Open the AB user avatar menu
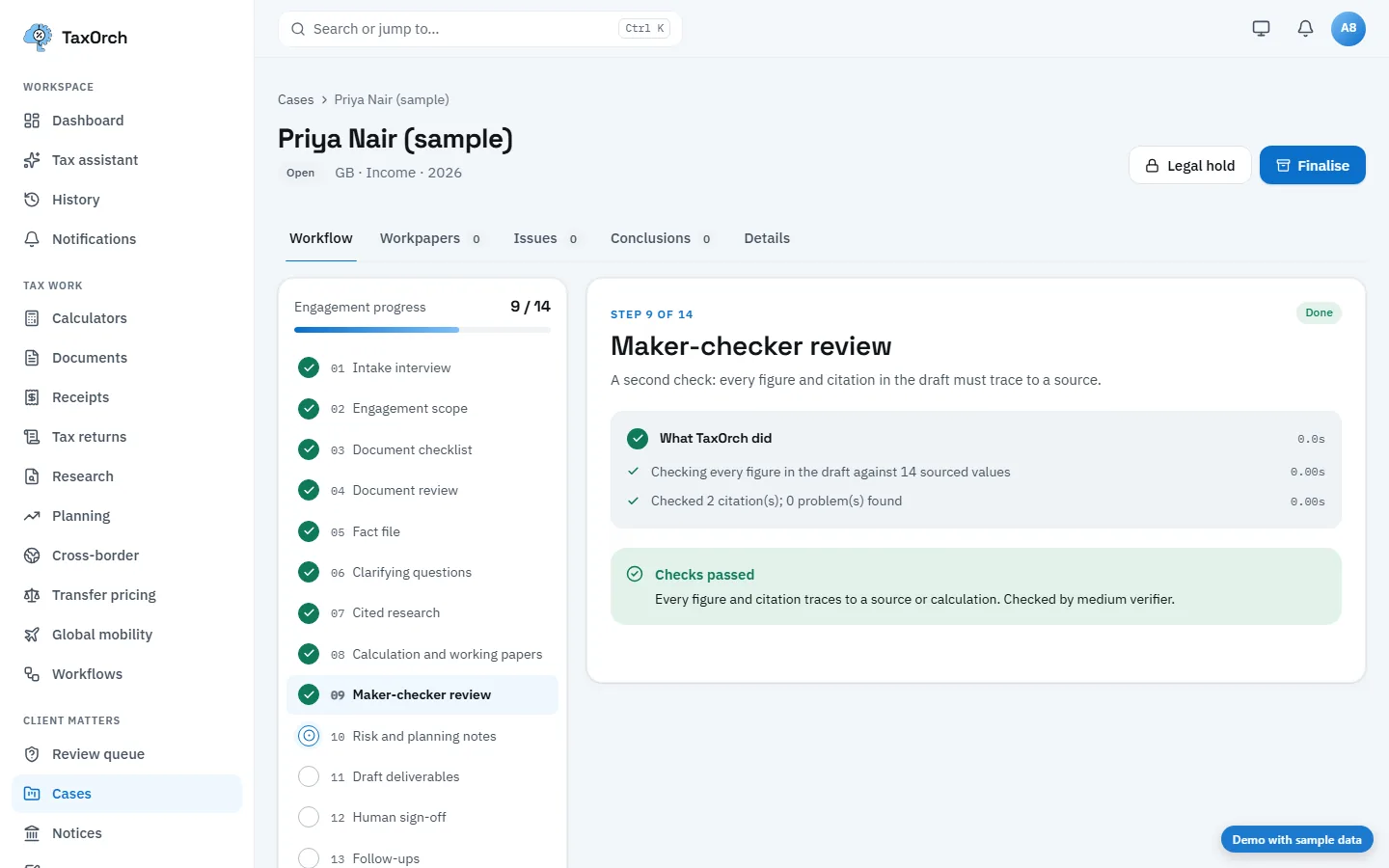This screenshot has width=1389, height=868. pos(1348,28)
